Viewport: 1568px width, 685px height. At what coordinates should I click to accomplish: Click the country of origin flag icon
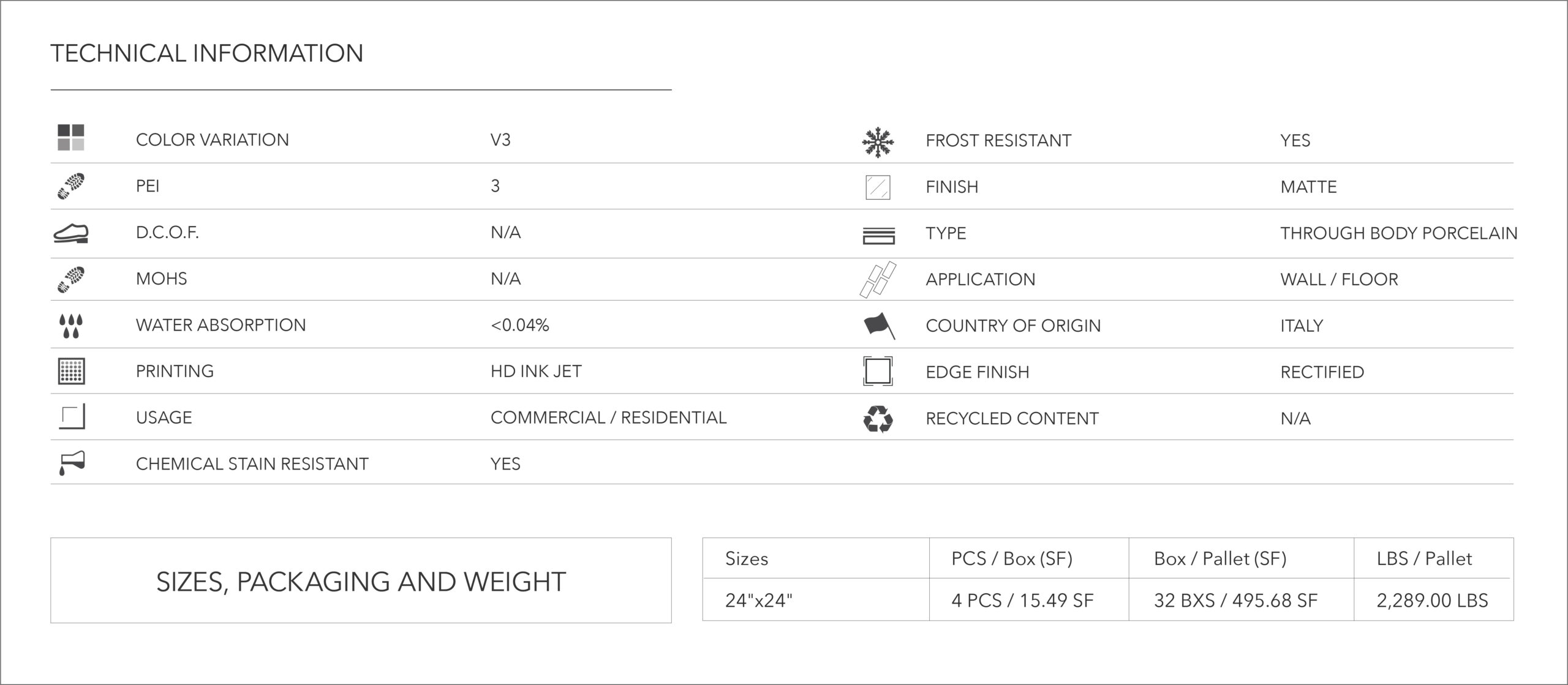tap(879, 326)
